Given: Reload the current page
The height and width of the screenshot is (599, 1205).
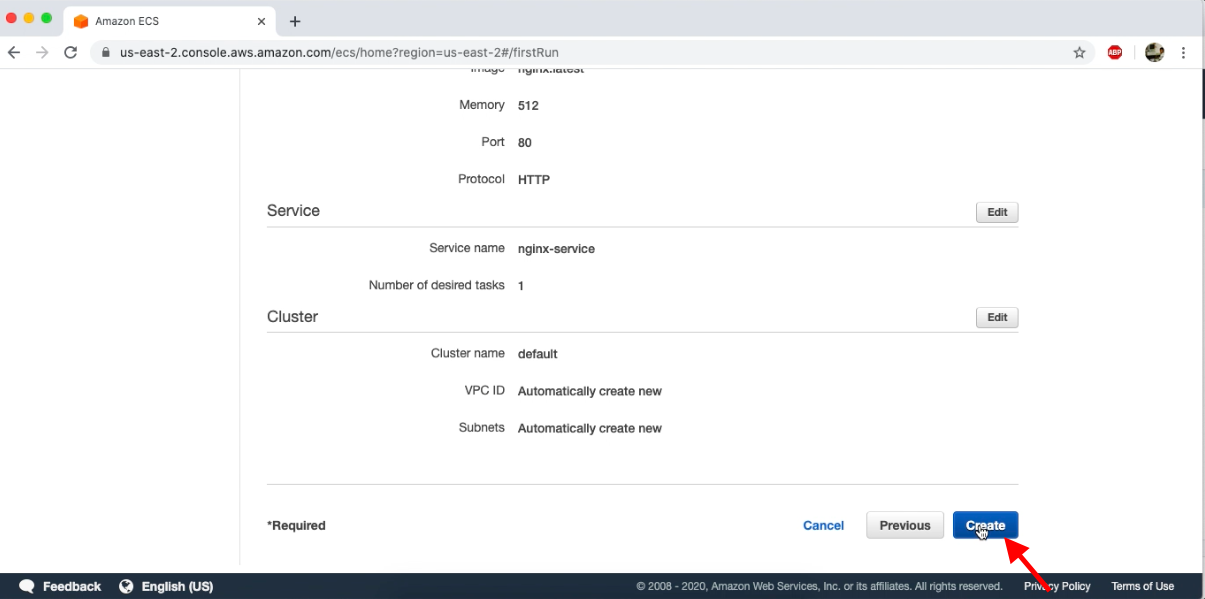Looking at the screenshot, I should point(70,52).
